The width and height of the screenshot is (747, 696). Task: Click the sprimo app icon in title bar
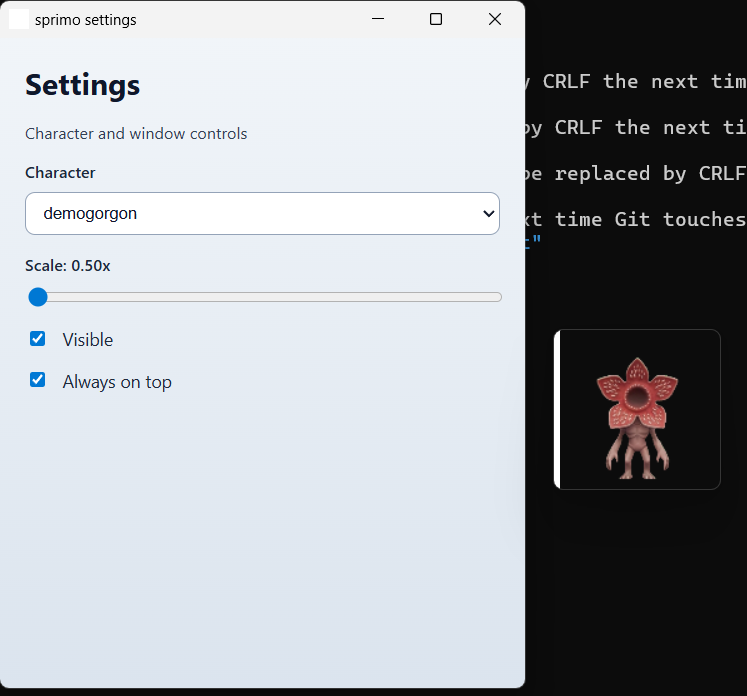click(19, 19)
